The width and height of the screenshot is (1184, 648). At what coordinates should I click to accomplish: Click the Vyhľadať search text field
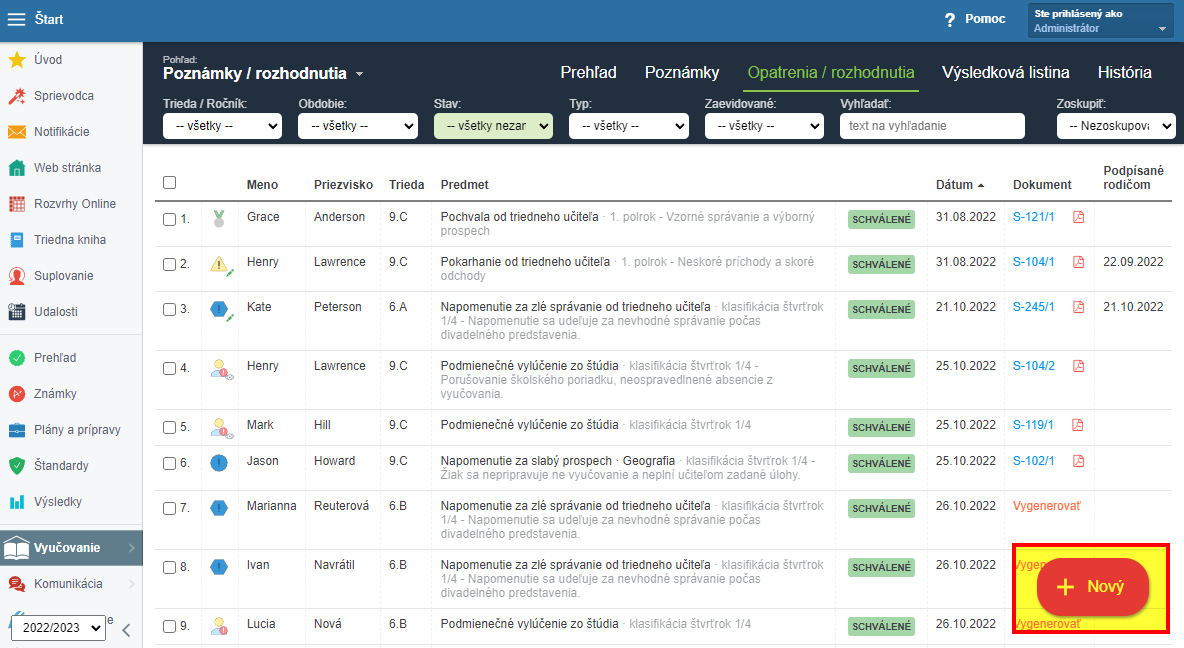[x=932, y=126]
